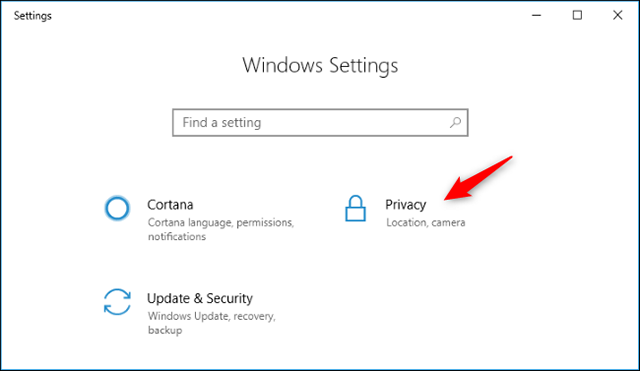This screenshot has width=640, height=371.
Task: Click the Cortana language, permissions, notifications text
Action: click(x=221, y=229)
